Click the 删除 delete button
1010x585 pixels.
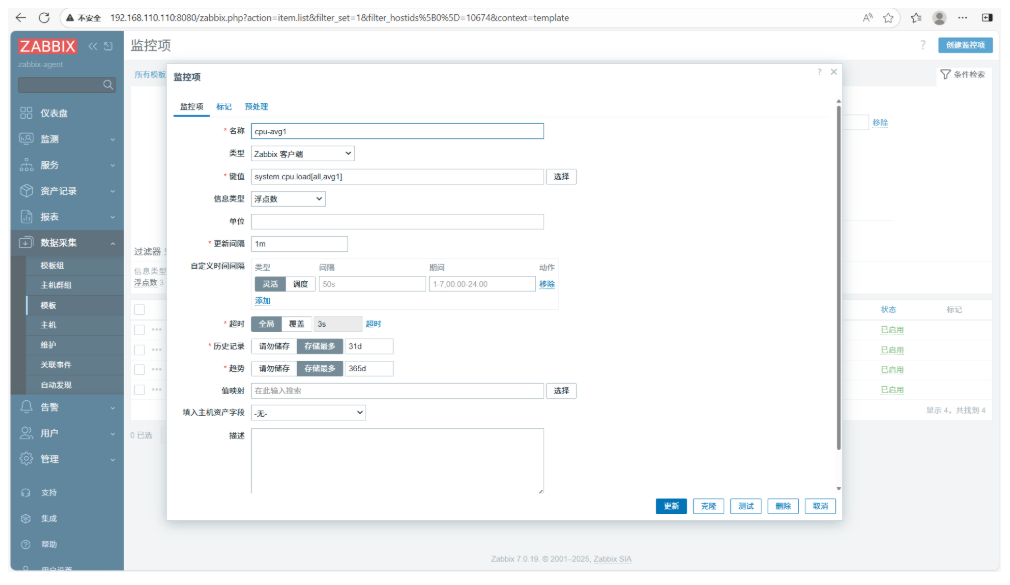[783, 506]
